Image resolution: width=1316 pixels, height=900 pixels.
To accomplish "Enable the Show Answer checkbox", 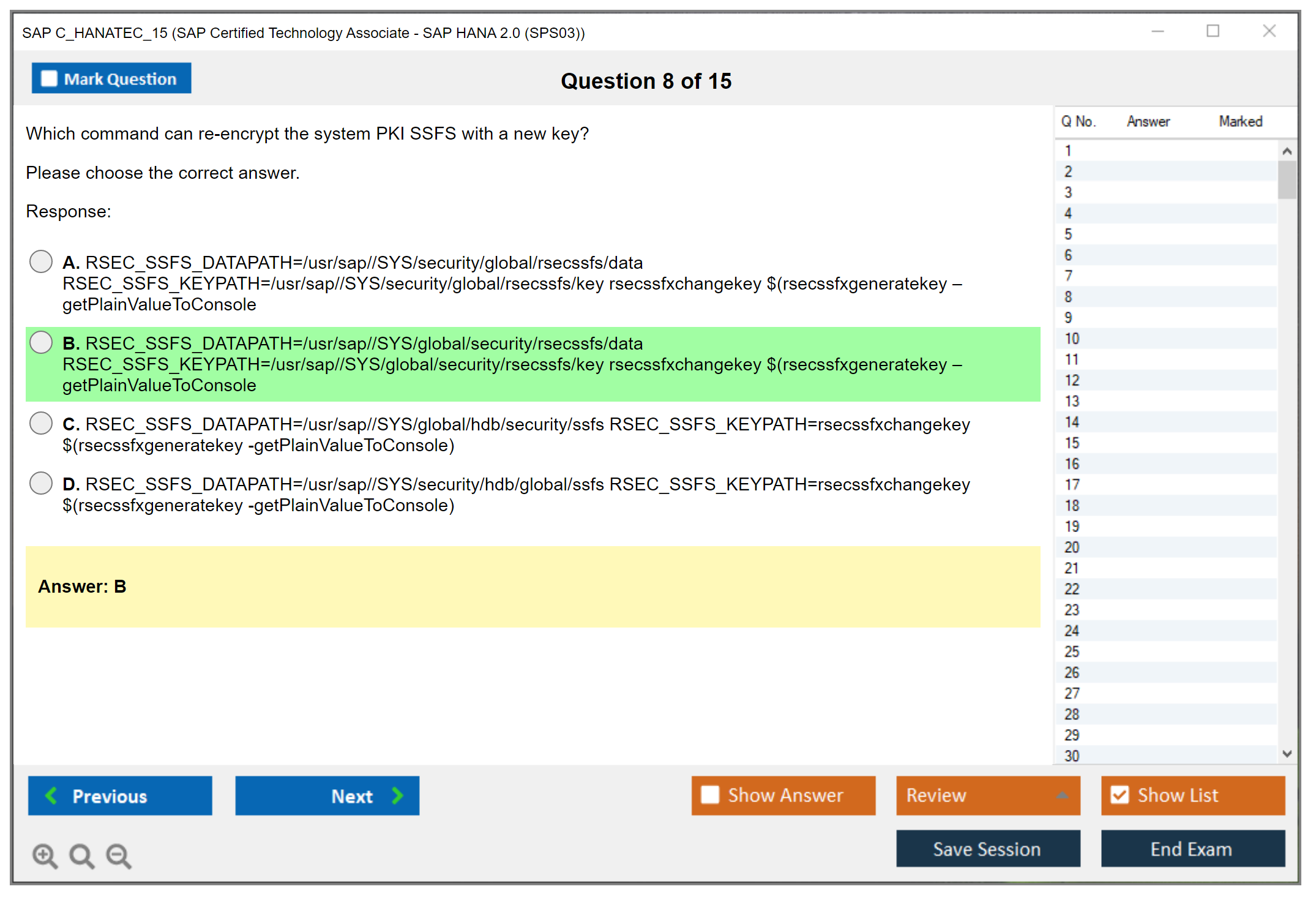I will tap(710, 795).
